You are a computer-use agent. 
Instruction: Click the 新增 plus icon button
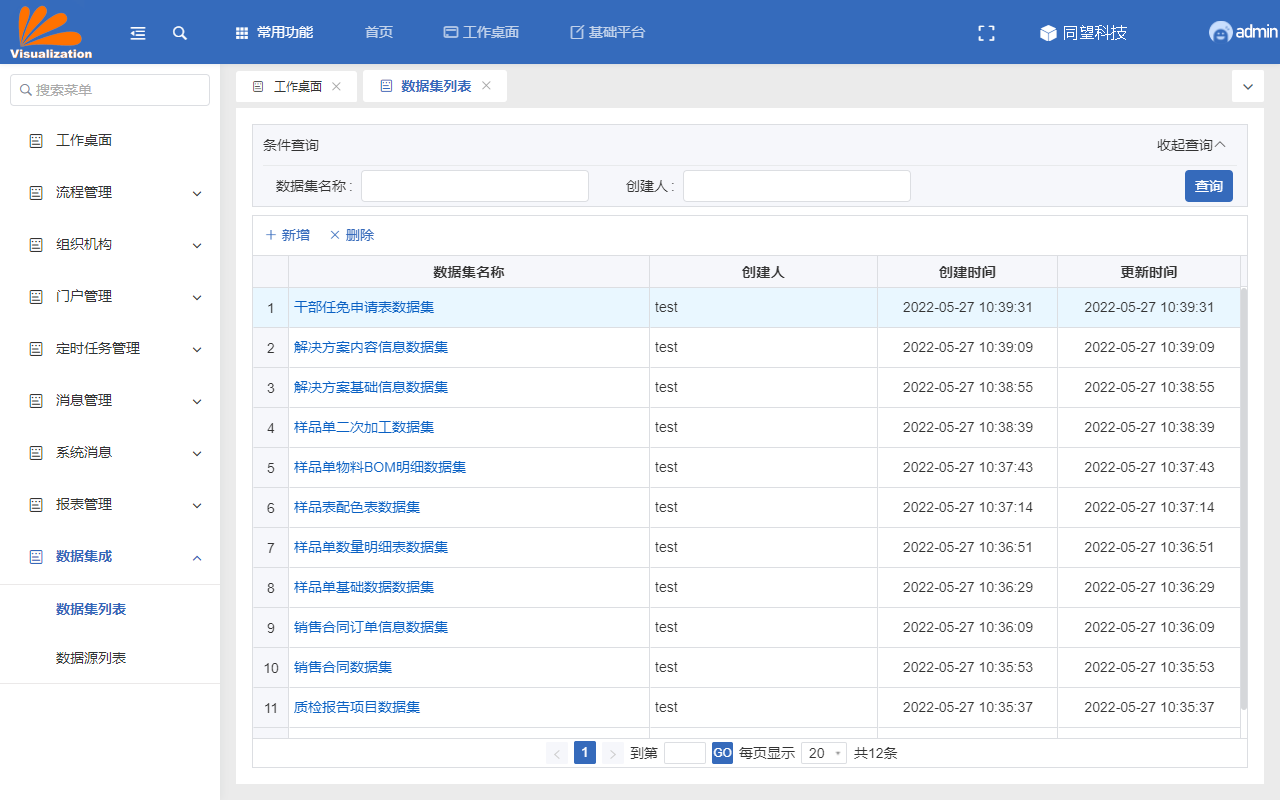287,235
